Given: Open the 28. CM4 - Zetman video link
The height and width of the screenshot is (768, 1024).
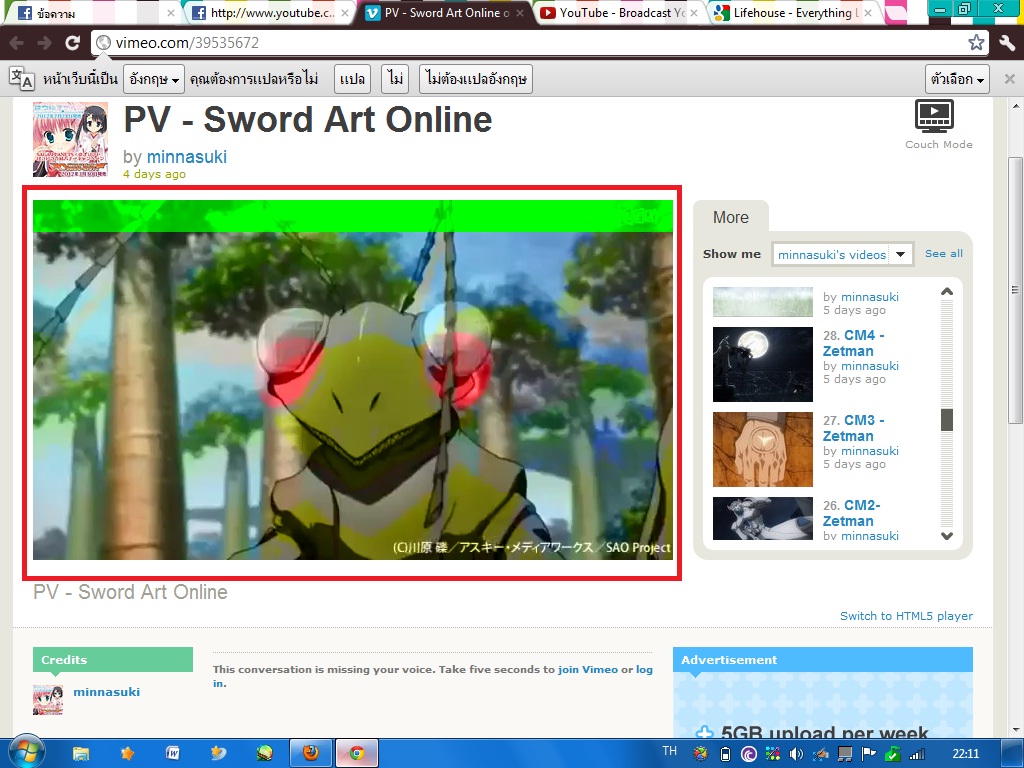Looking at the screenshot, I should [x=854, y=343].
